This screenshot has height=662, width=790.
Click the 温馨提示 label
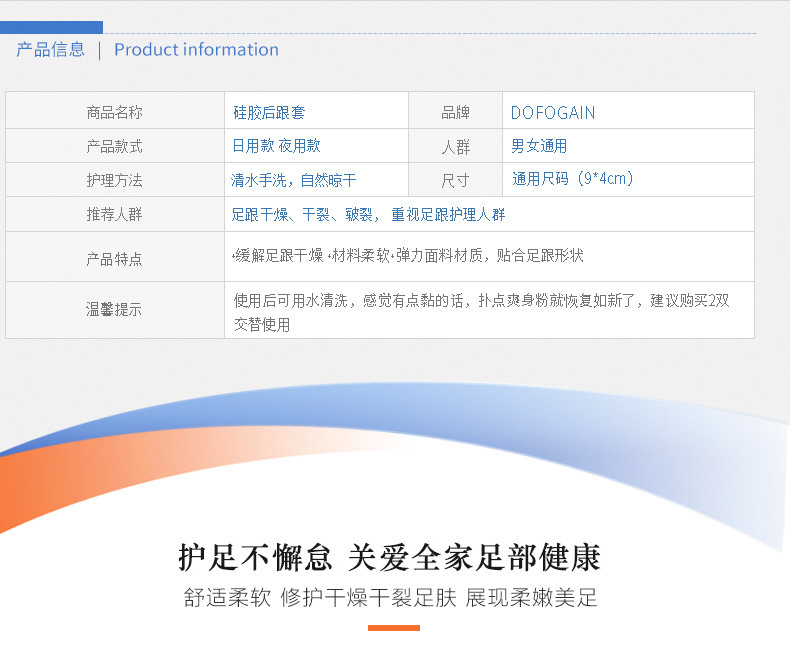point(114,309)
